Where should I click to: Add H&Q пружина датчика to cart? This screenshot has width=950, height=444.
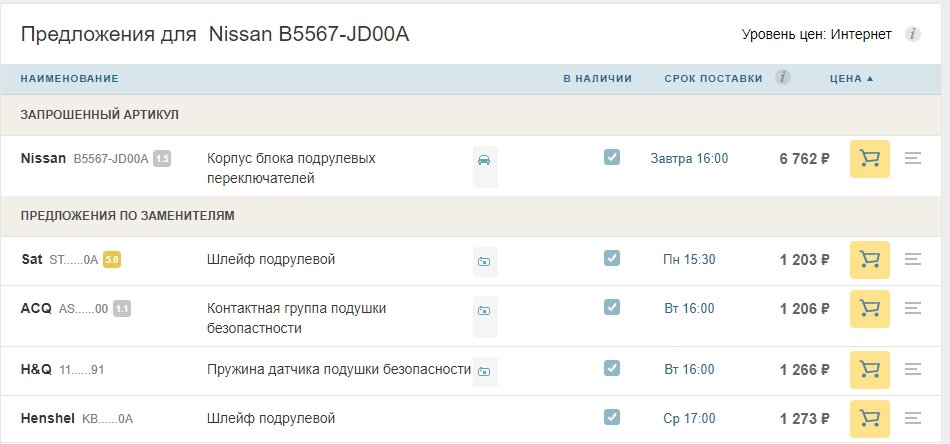pos(869,369)
